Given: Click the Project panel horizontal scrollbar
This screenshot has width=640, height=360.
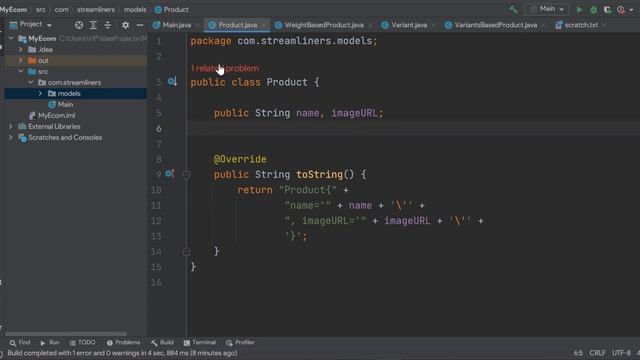Looking at the screenshot, I should click(66, 333).
